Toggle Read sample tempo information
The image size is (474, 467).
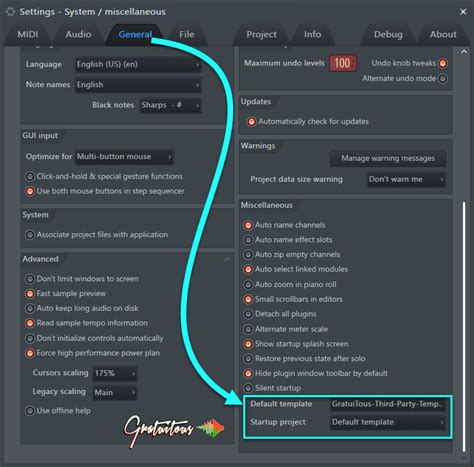pyautogui.click(x=30, y=323)
